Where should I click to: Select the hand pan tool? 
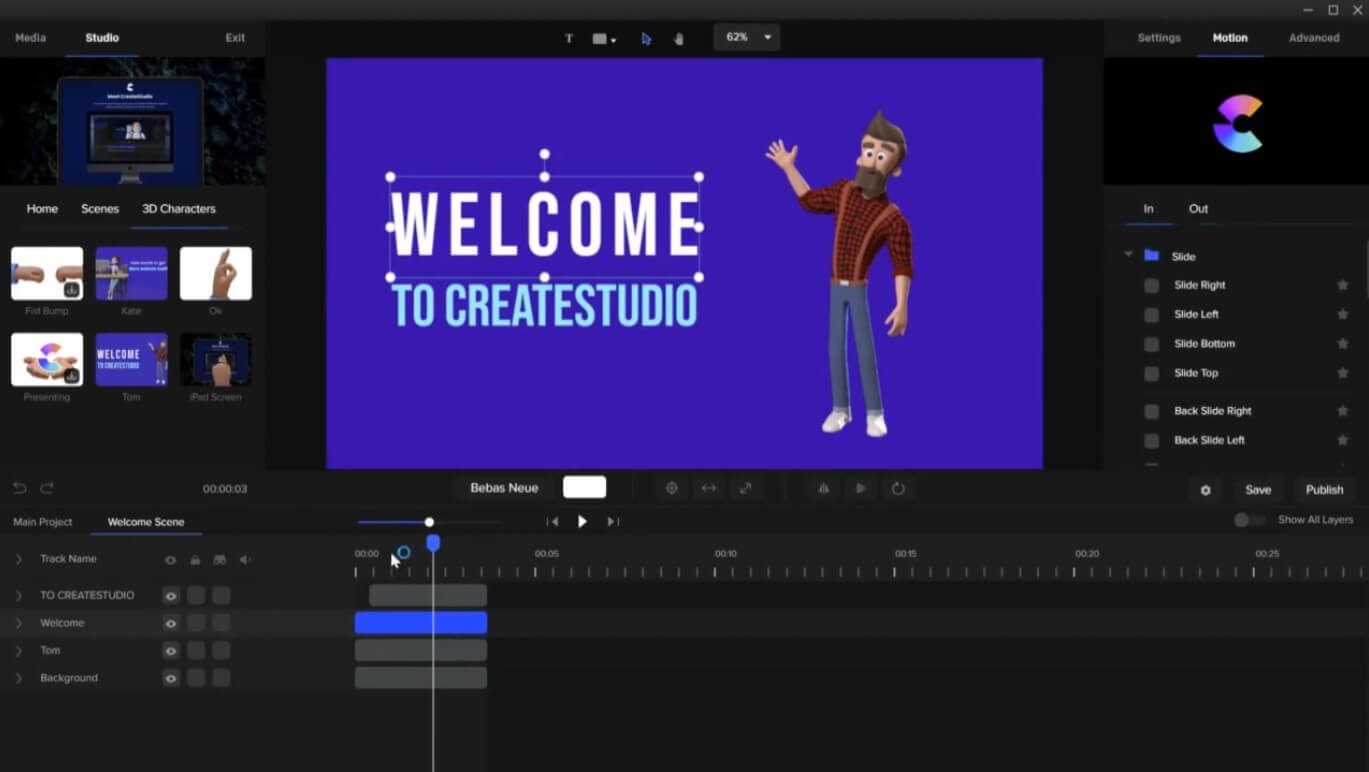pos(679,39)
